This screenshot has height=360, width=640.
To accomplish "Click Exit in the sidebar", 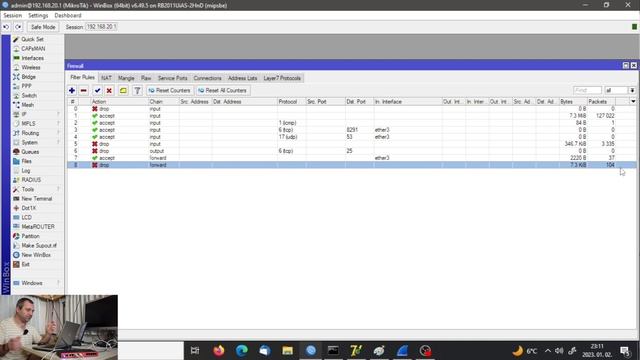I will point(25,264).
